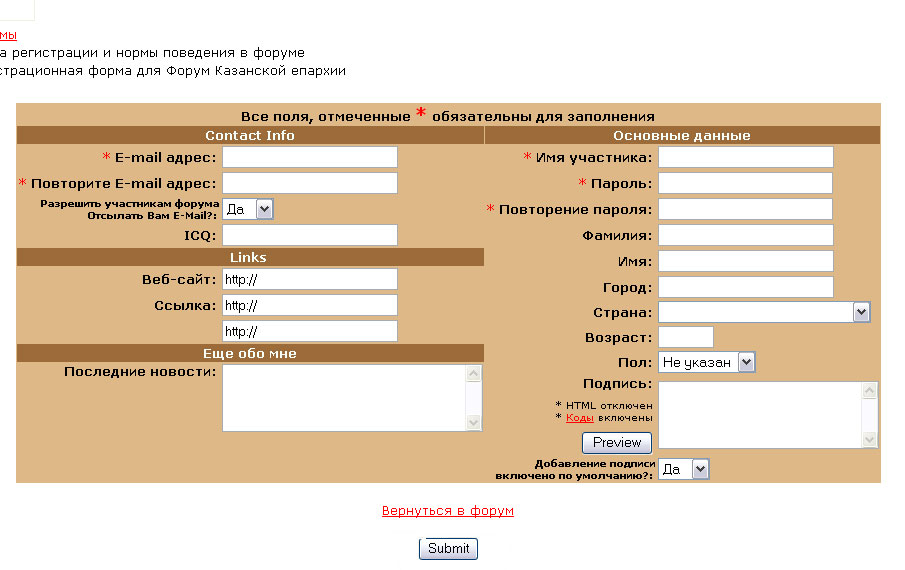Click the Фамилия input field

[x=746, y=235]
